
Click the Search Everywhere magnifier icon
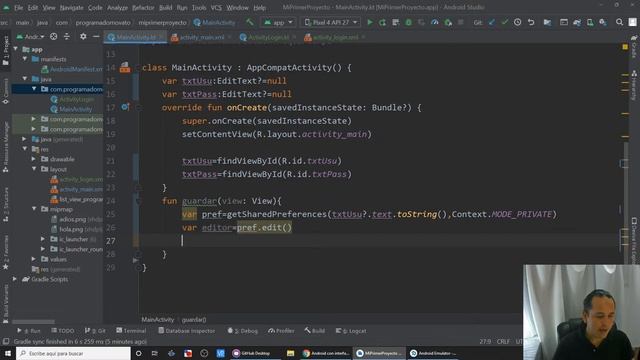coord(619,22)
